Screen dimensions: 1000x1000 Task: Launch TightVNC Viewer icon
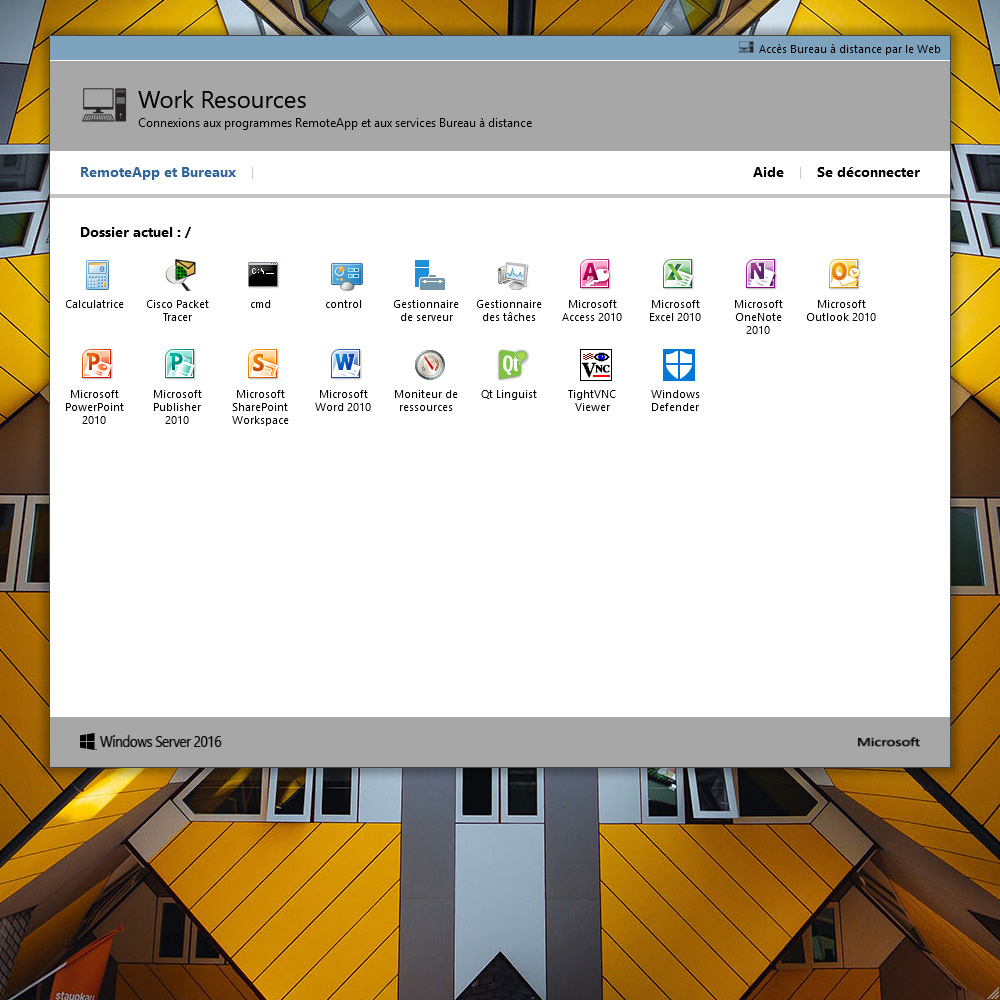(595, 365)
